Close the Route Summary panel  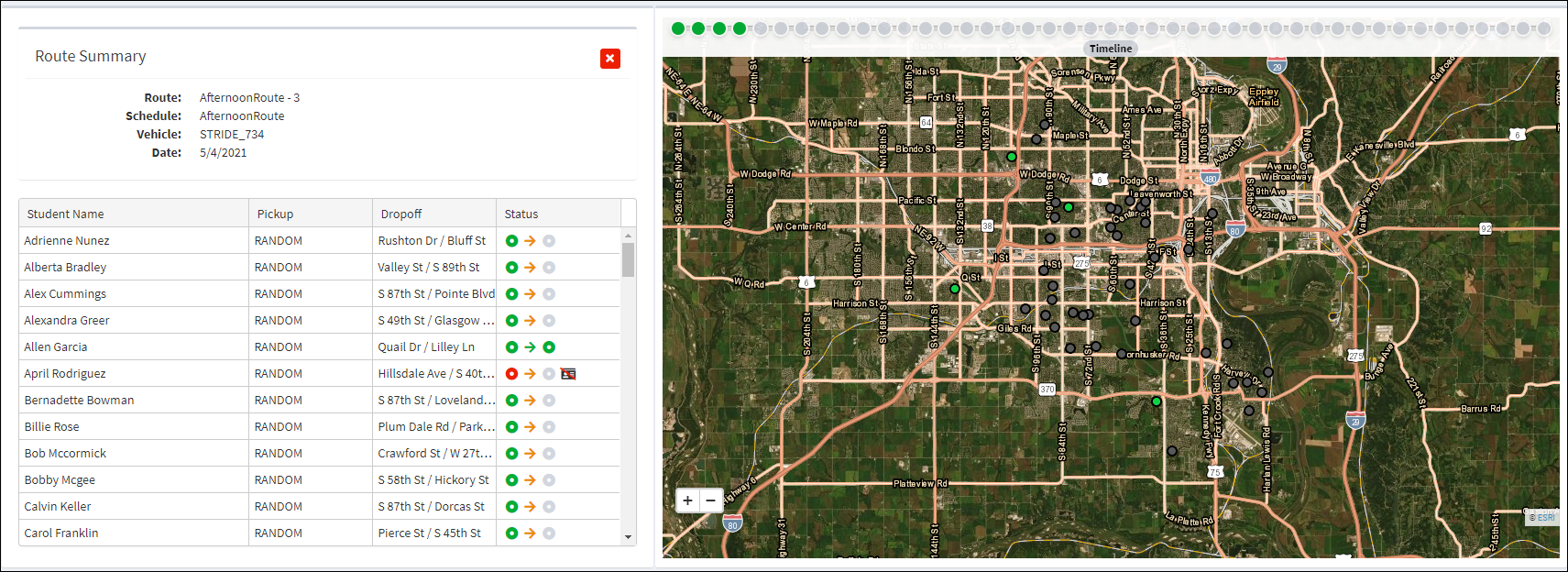pyautogui.click(x=609, y=59)
